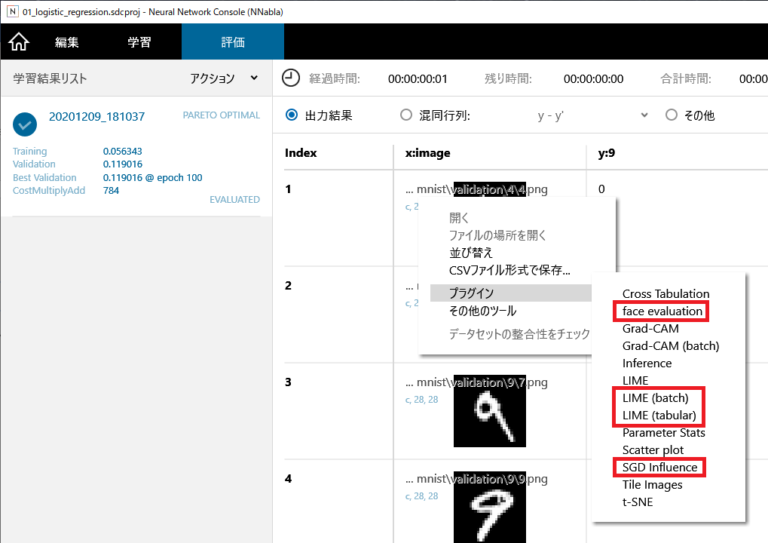Click the elapsed time clock icon
Image resolution: width=768 pixels, height=543 pixels.
coord(291,78)
